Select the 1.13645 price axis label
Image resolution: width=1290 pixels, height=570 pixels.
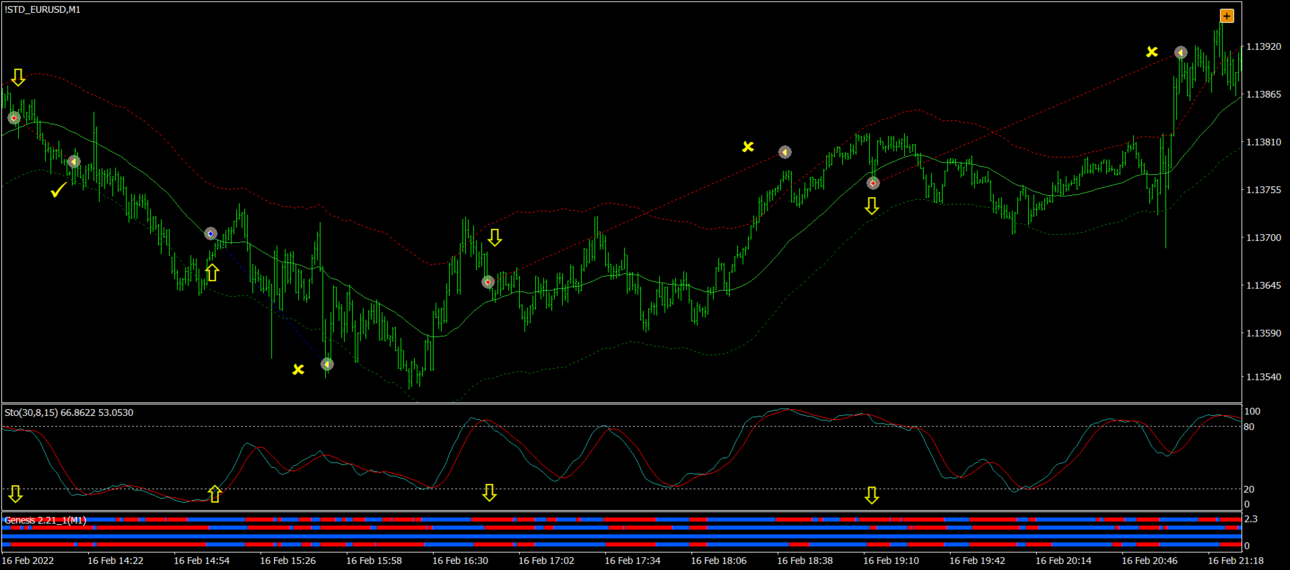[x=1262, y=286]
